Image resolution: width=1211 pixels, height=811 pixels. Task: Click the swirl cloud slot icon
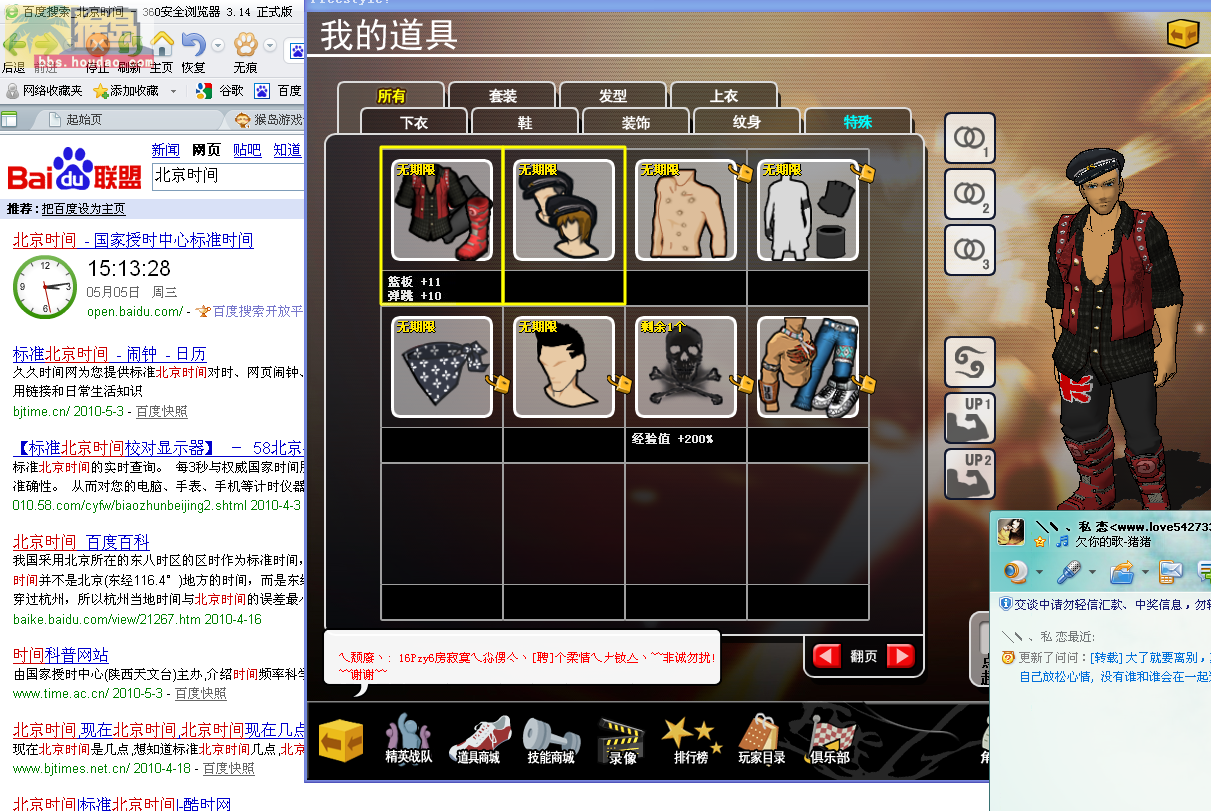tap(970, 362)
